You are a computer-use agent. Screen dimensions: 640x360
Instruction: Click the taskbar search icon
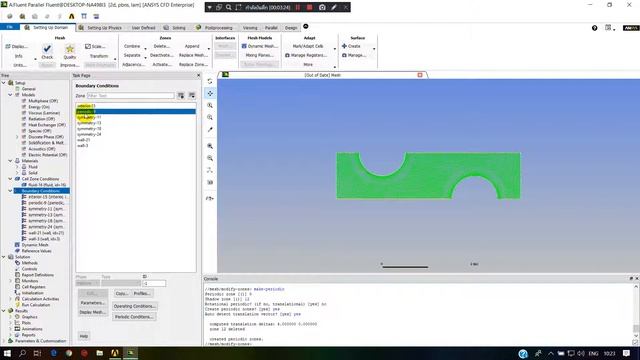(x=22, y=353)
